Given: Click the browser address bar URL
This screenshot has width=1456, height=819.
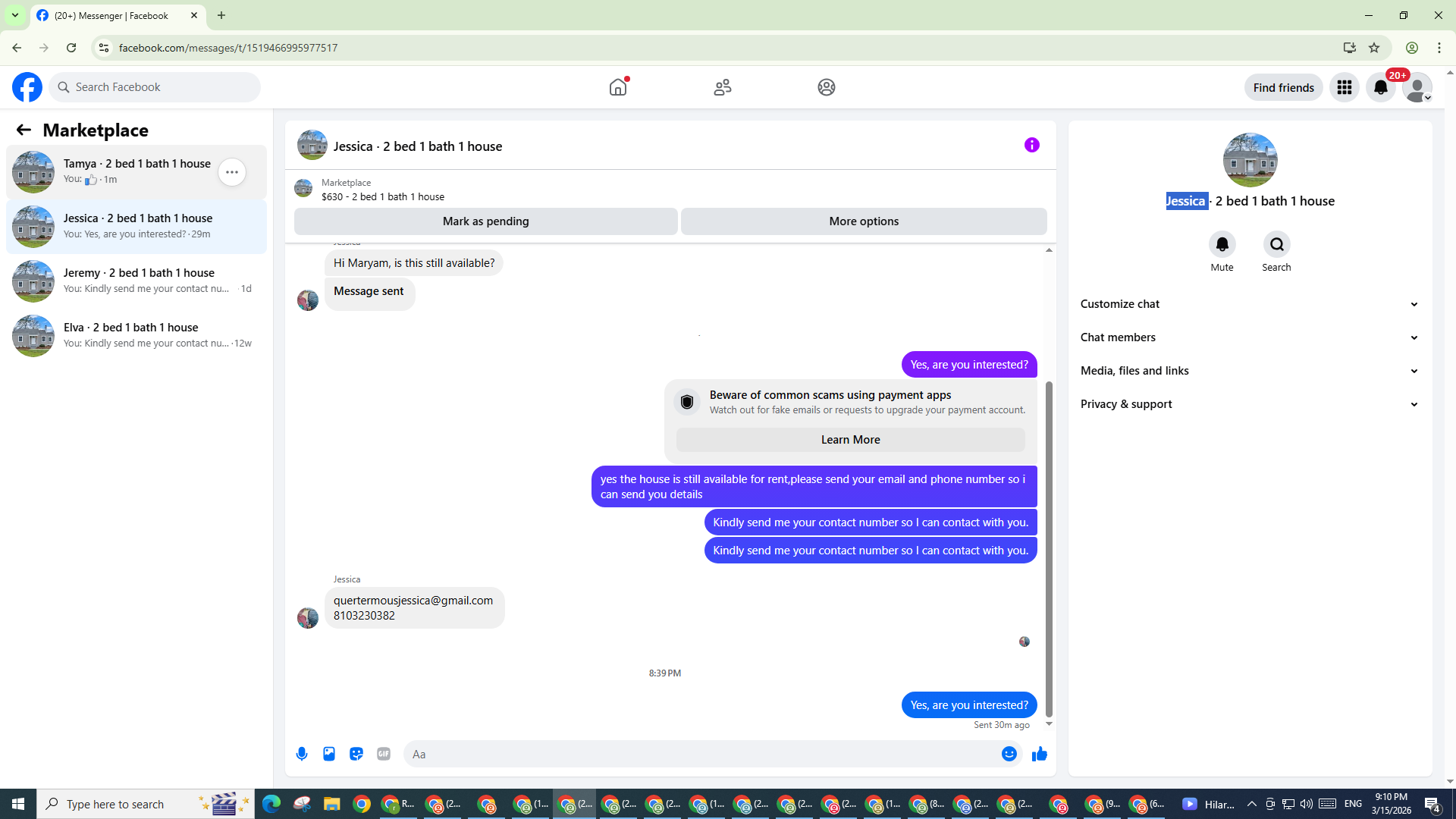Looking at the screenshot, I should tap(228, 48).
